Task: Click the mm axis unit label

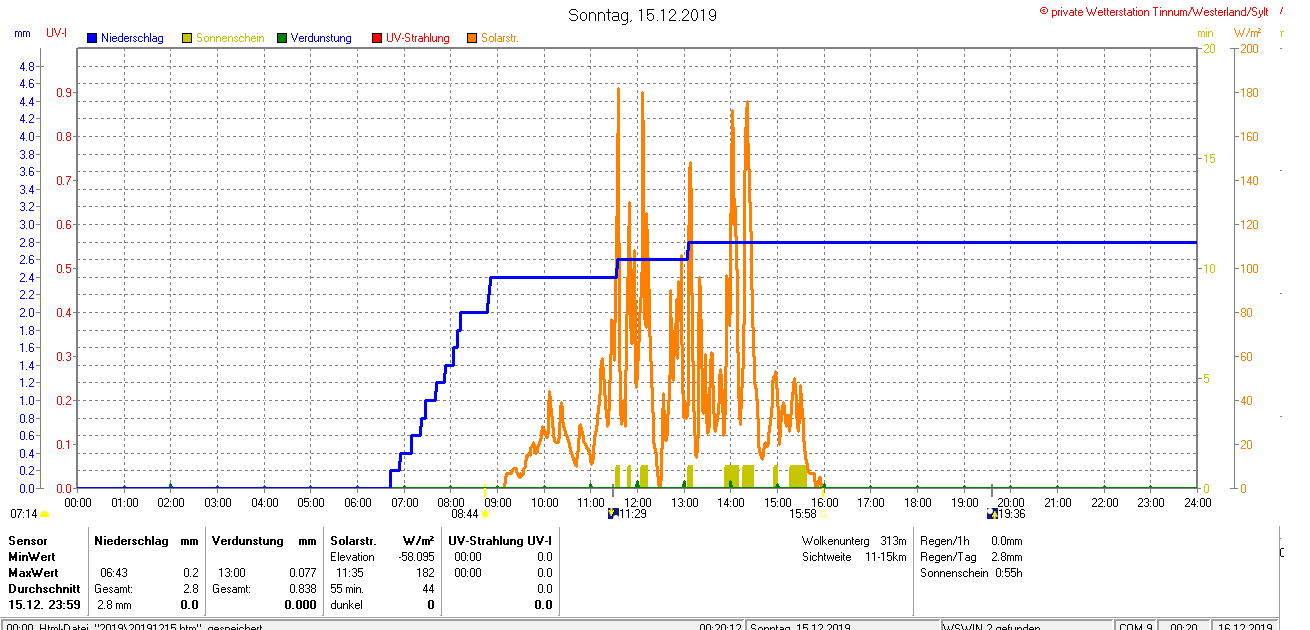Action: tap(23, 33)
